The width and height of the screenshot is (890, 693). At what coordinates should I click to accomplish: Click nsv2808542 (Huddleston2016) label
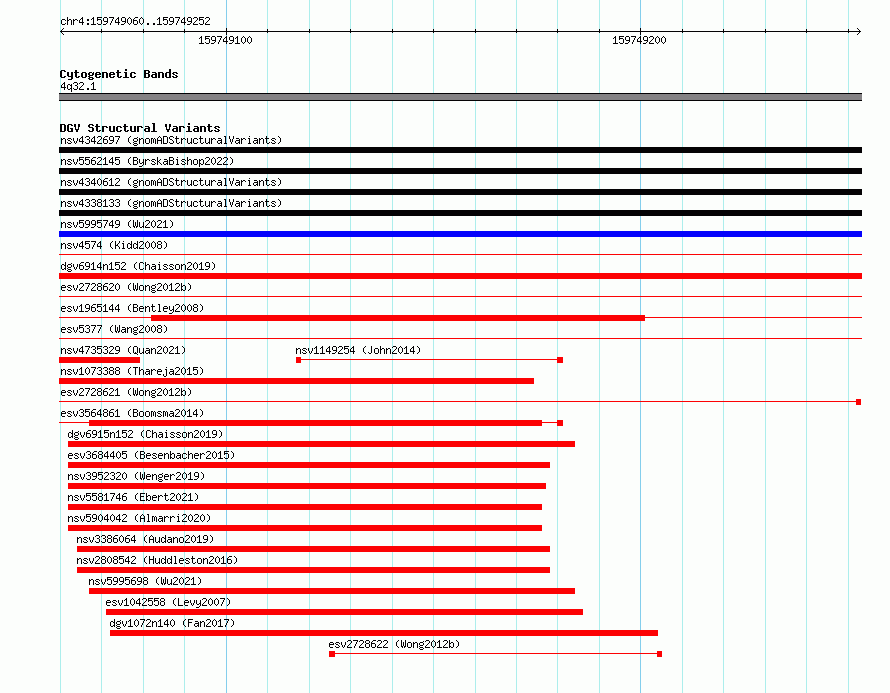click(x=157, y=560)
